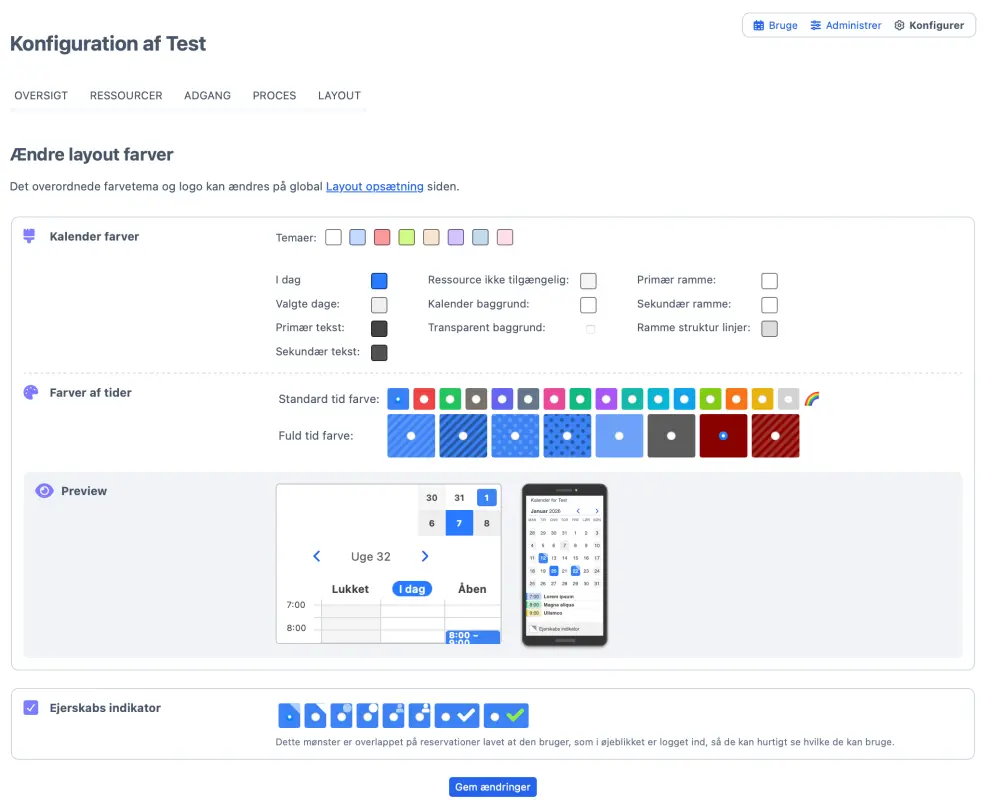Click the Bruge calendar button
Viewport: 984px width, 807px height.
[775, 25]
